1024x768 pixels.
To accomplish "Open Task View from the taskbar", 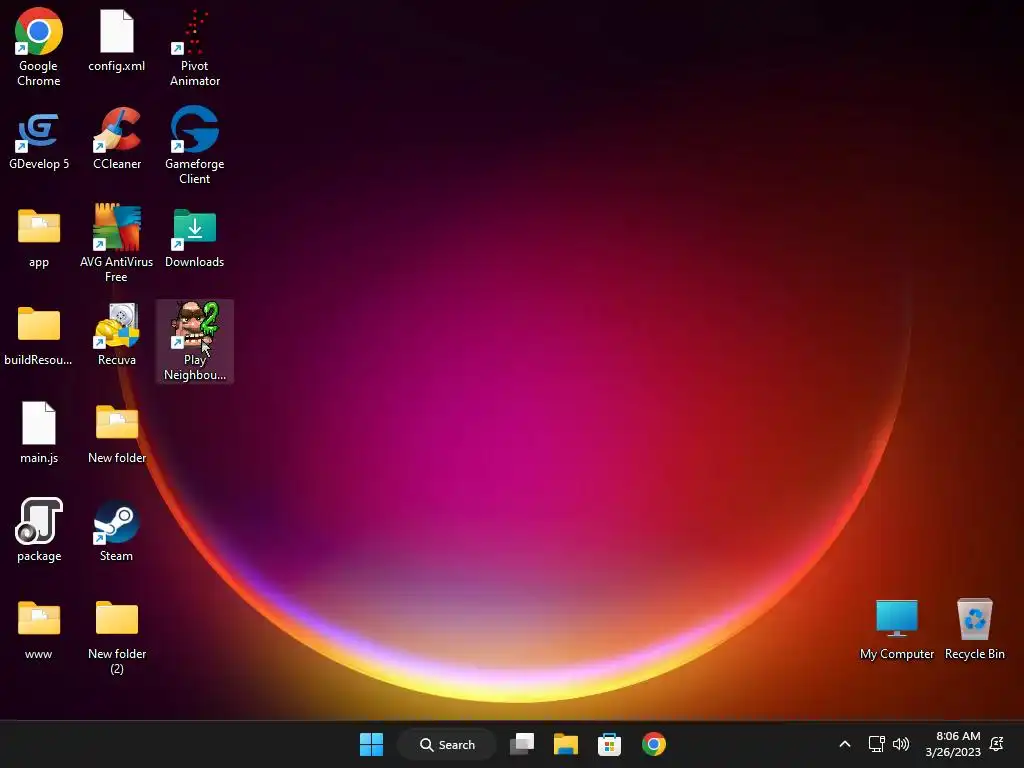I will tap(522, 744).
